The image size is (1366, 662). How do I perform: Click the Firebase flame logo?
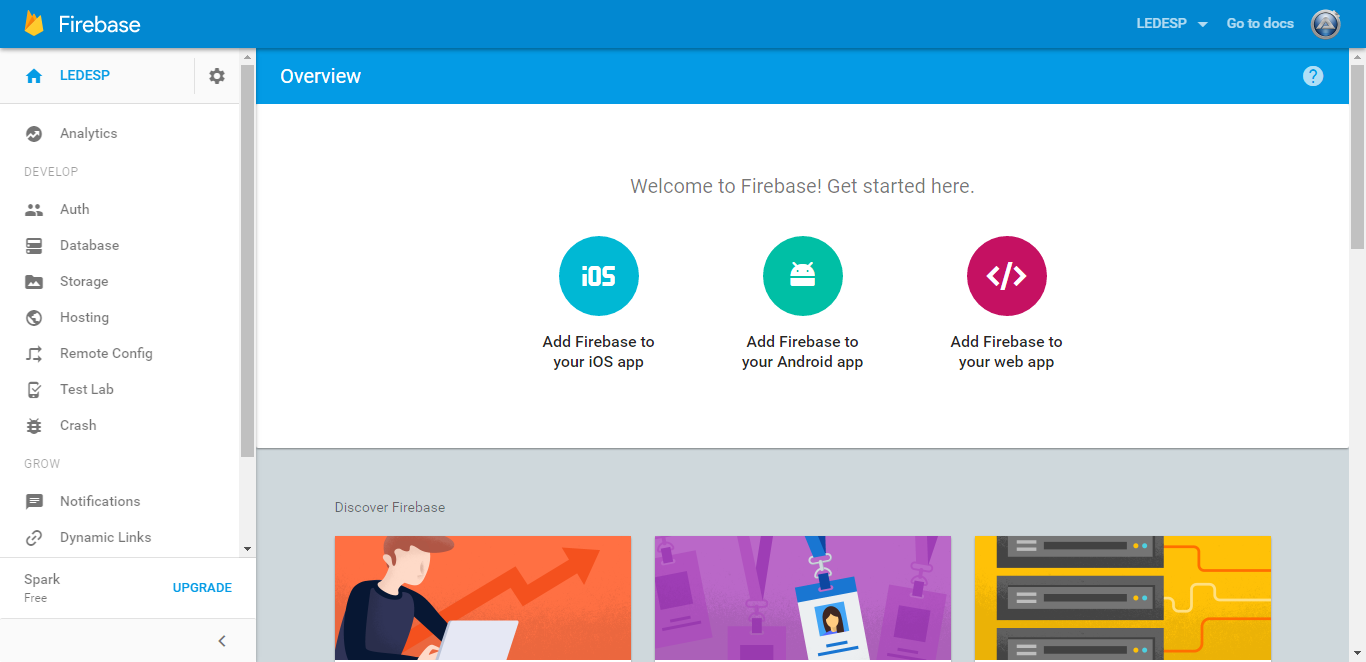(34, 24)
